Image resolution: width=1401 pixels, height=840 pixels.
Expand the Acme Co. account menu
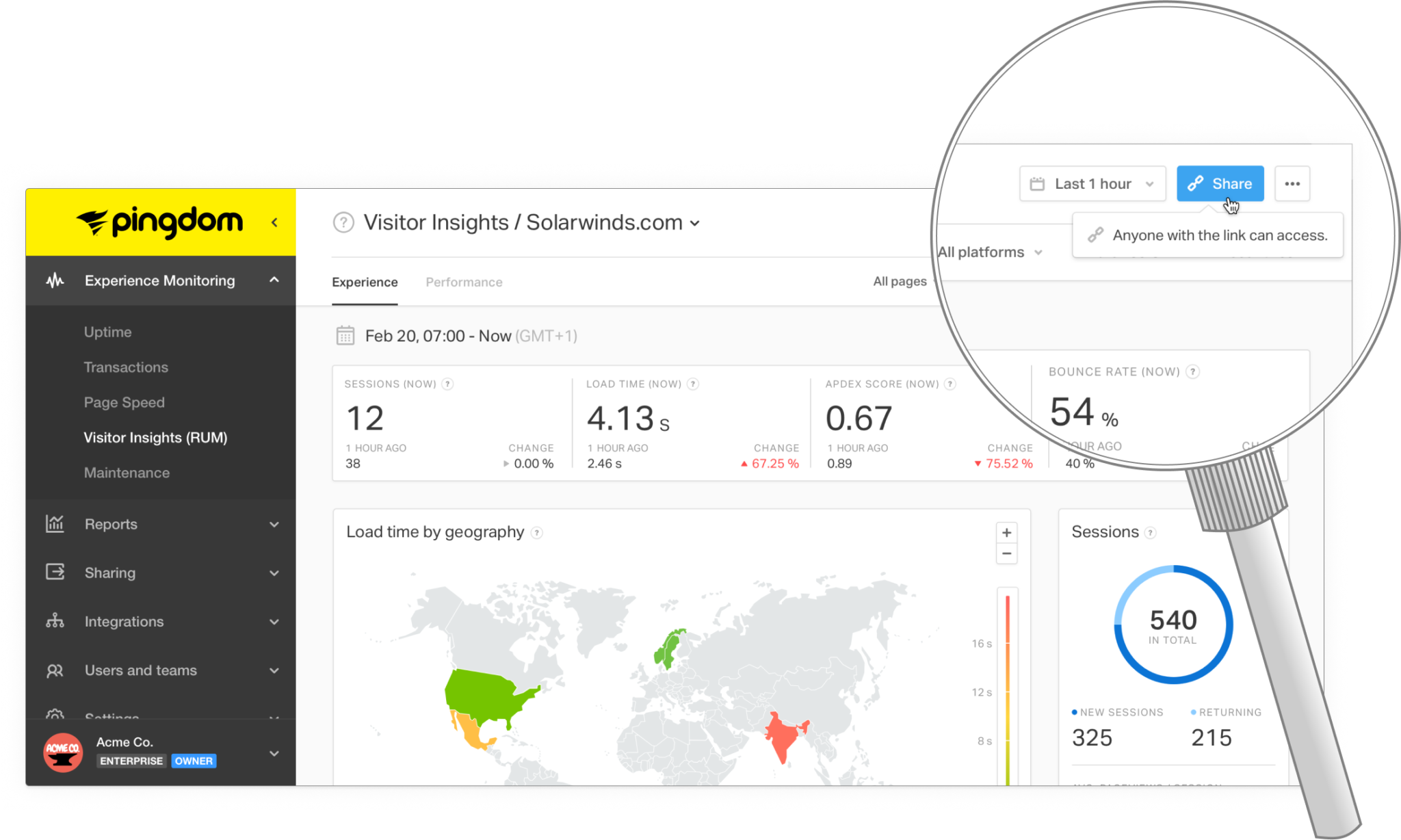point(274,752)
